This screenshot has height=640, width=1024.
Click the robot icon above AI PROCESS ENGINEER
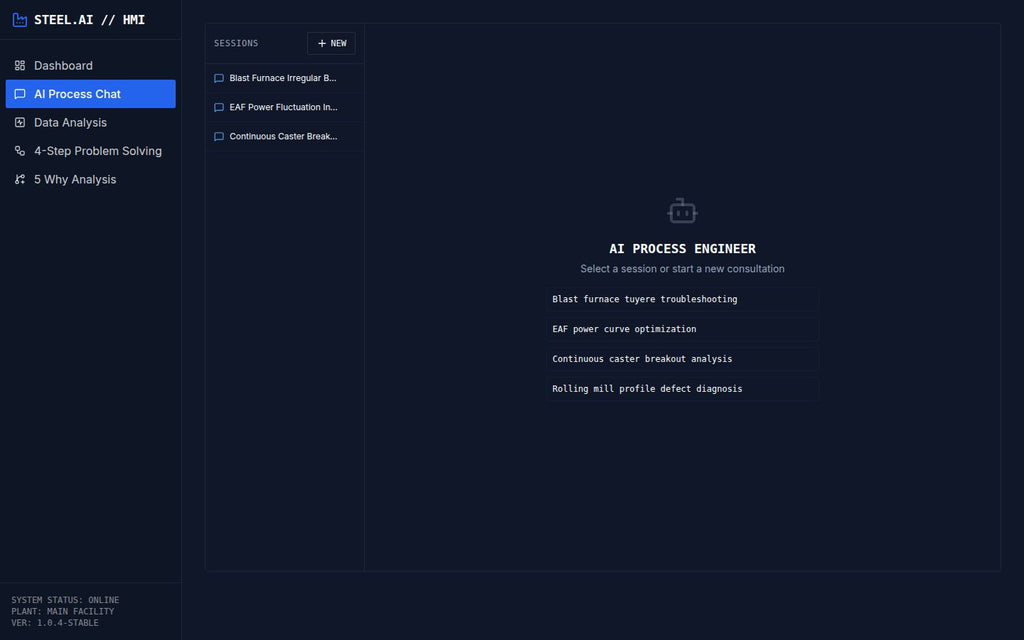coord(681,210)
